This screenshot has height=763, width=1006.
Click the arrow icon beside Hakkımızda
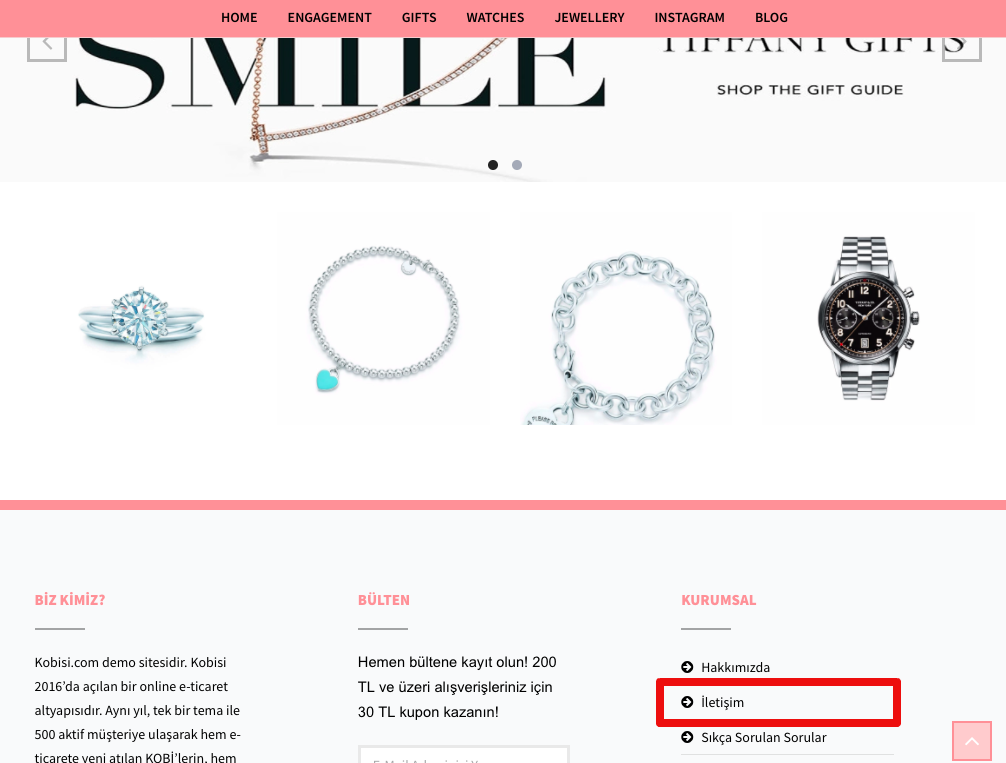[x=687, y=667]
